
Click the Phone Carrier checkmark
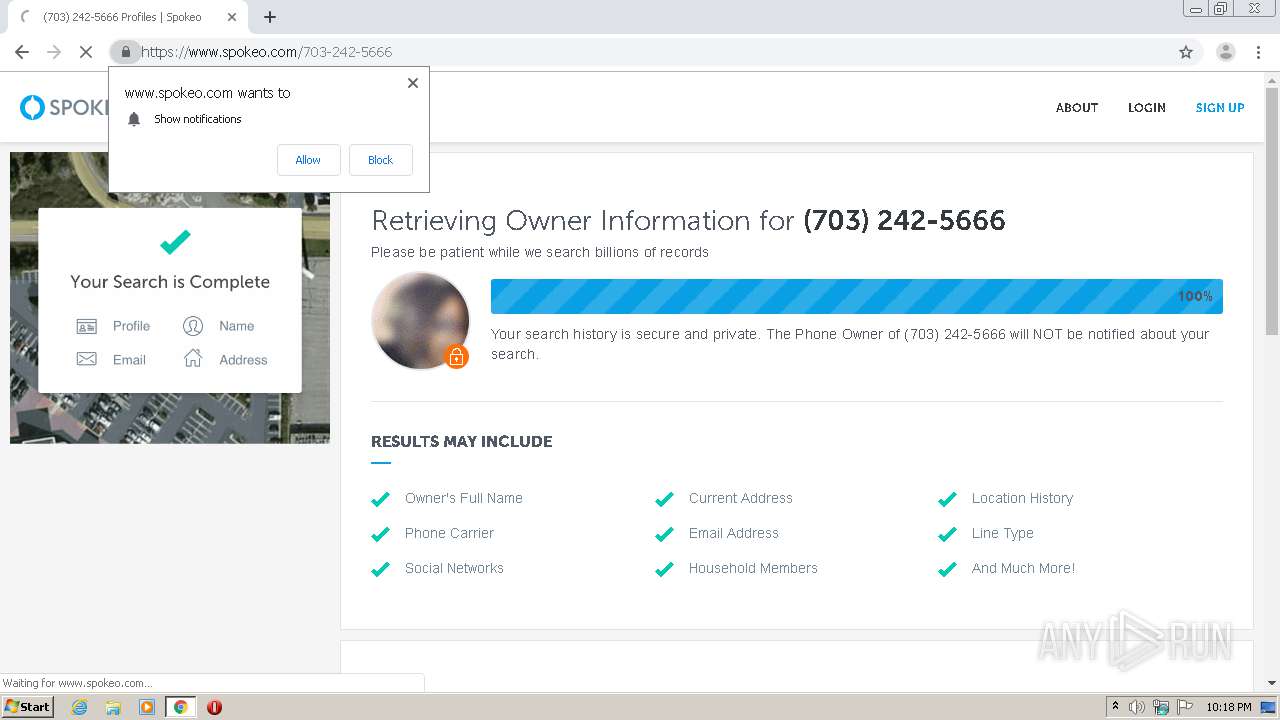(x=380, y=534)
